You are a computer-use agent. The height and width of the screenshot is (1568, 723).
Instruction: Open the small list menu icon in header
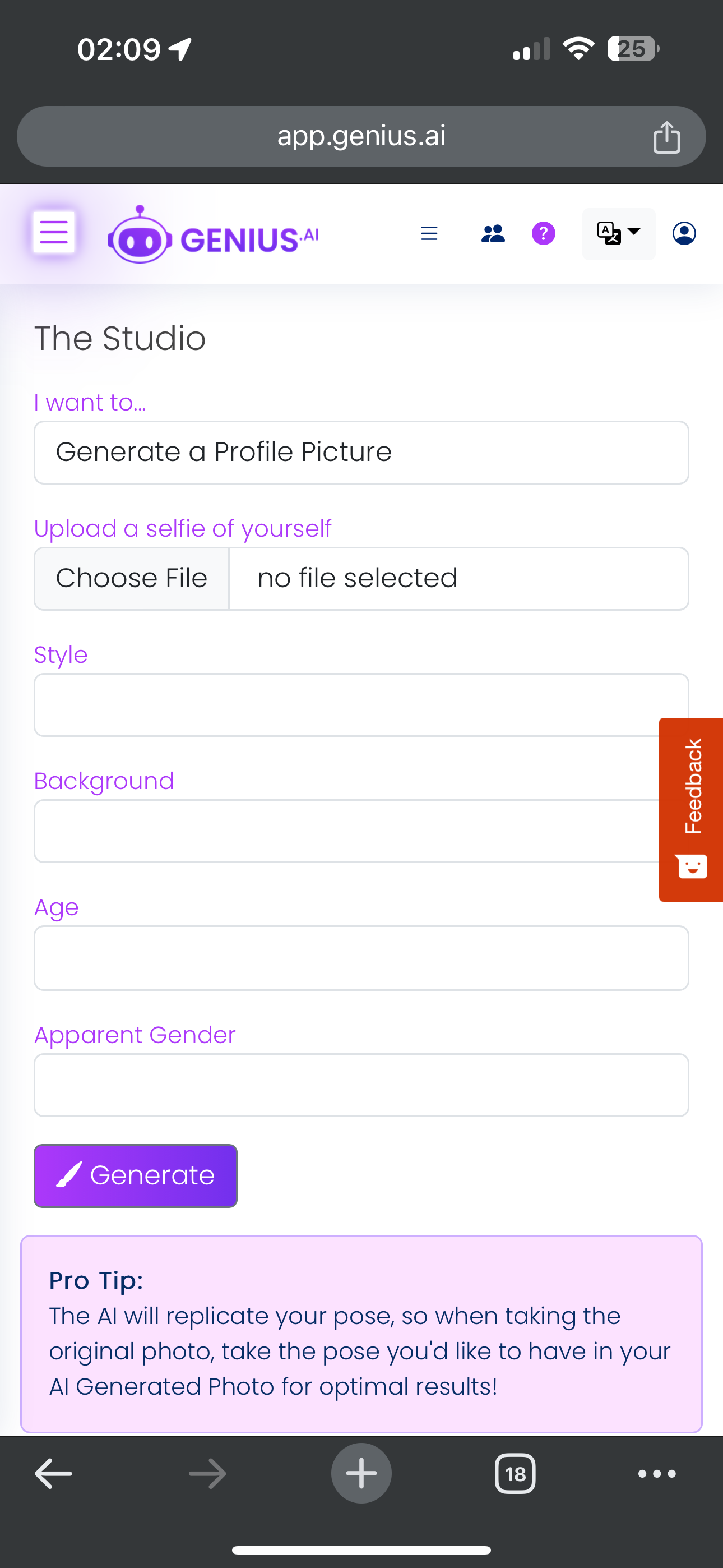coord(429,234)
